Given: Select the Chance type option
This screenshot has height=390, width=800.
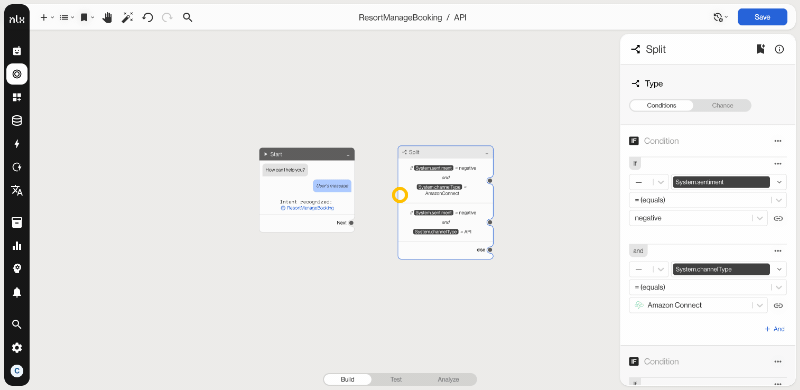Looking at the screenshot, I should click(722, 105).
